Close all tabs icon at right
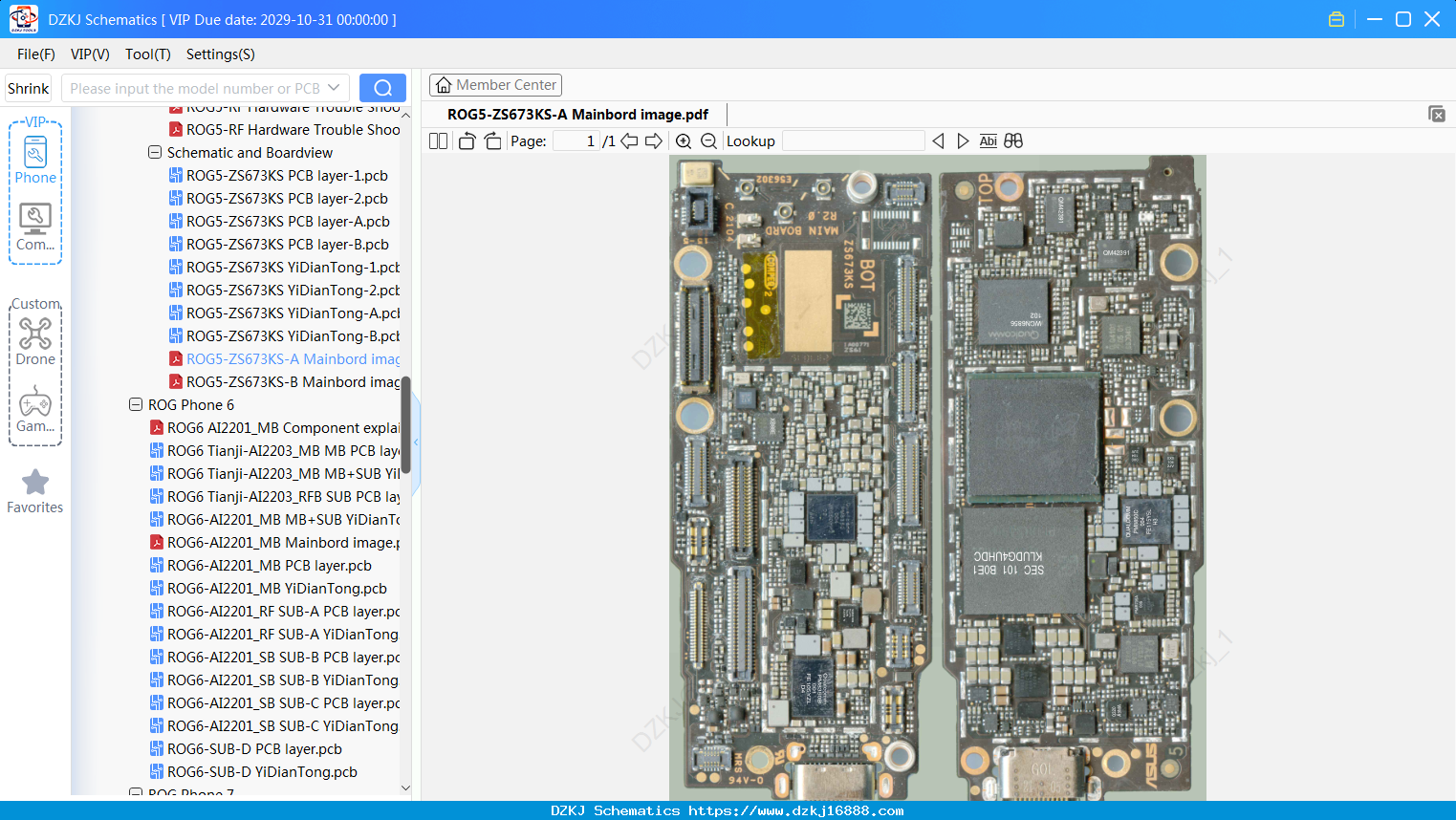Viewport: 1456px width, 820px height. click(x=1437, y=114)
